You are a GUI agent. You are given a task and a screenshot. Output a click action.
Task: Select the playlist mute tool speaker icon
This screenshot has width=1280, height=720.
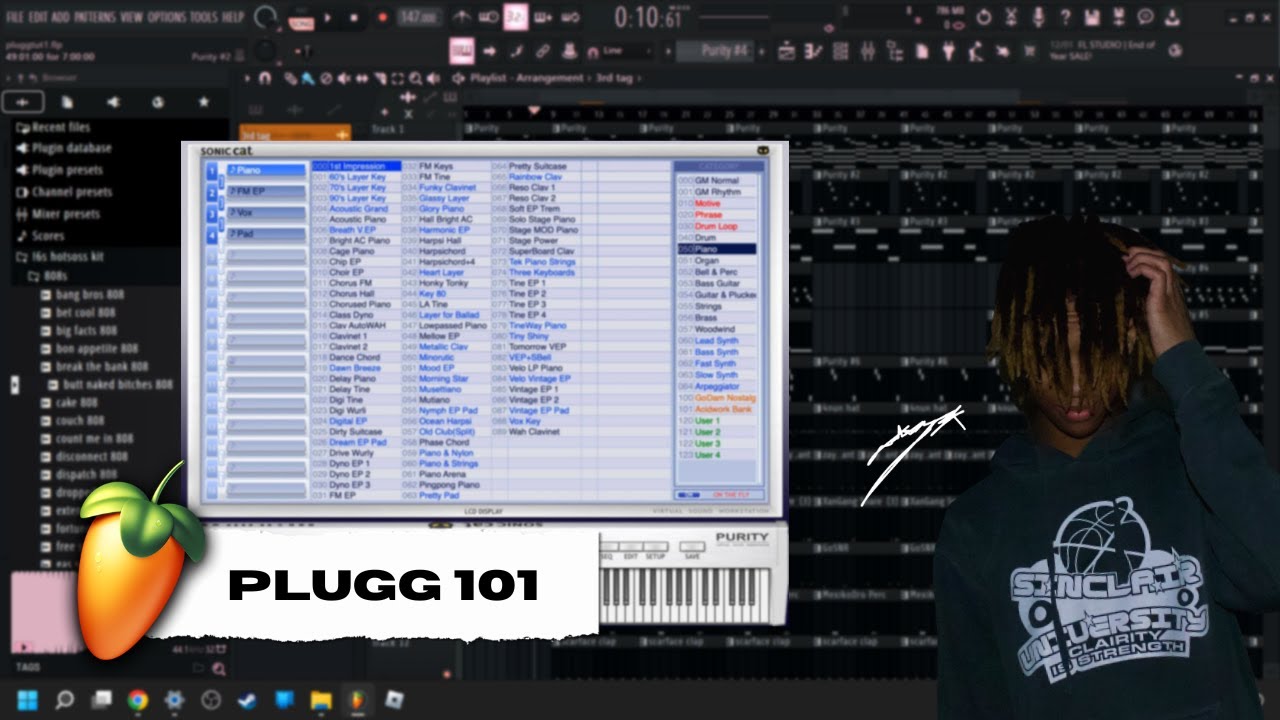343,78
